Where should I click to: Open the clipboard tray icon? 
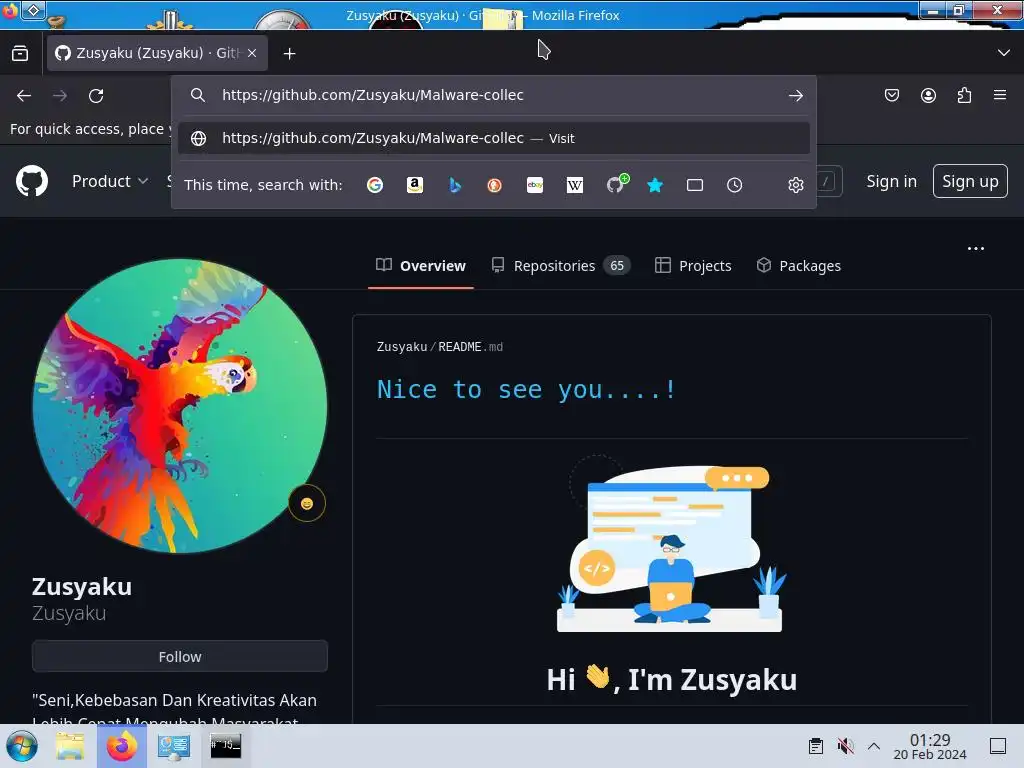click(x=816, y=746)
